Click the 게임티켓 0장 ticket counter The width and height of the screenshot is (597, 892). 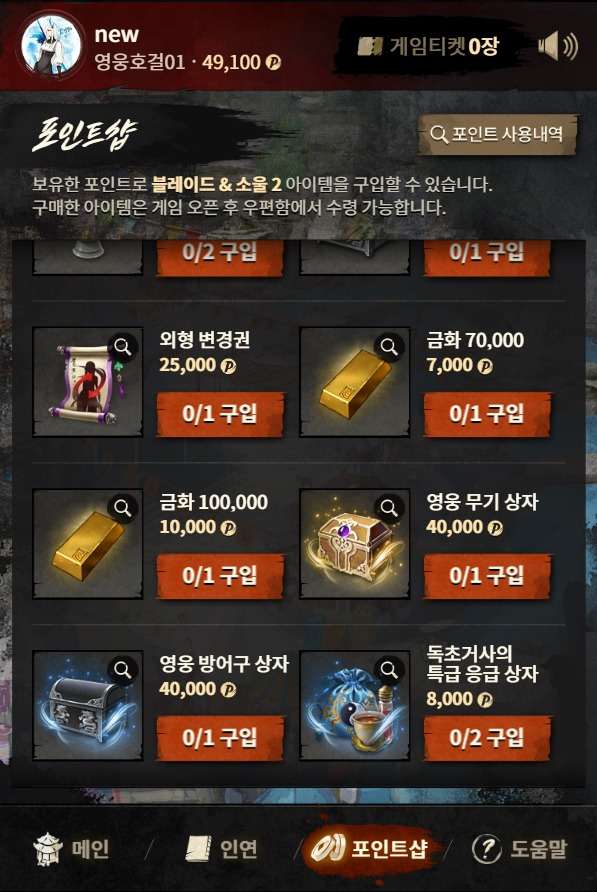[428, 46]
